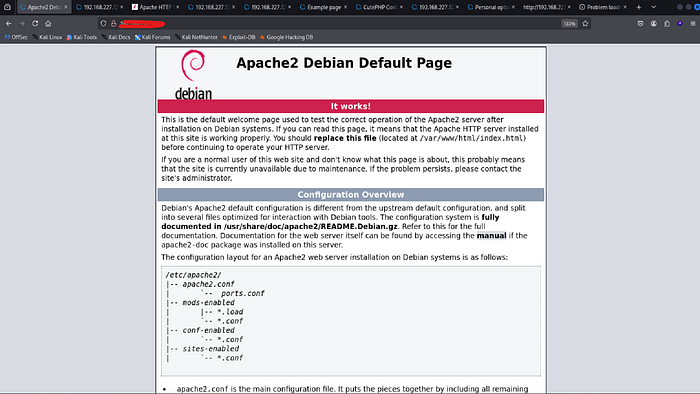Viewport: 700px width, 394px height.
Task: Close the Personal options tab
Action: click(513, 7)
